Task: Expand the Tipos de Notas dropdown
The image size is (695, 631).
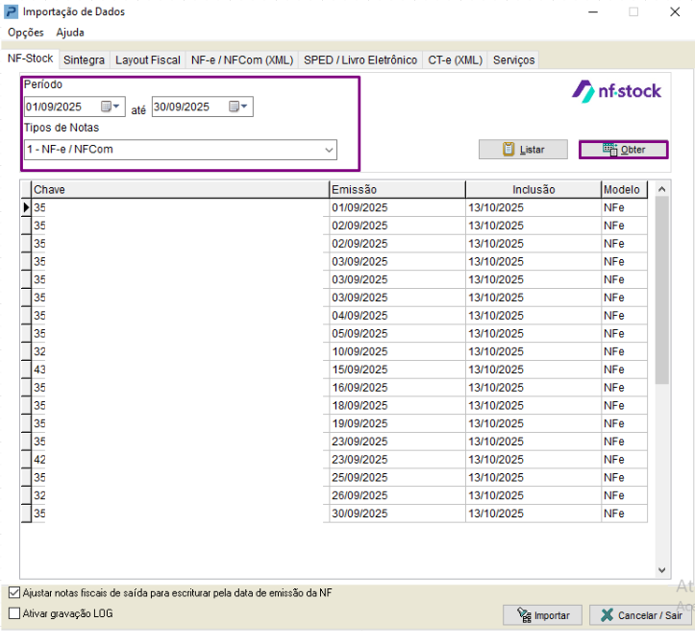Action: [328, 150]
